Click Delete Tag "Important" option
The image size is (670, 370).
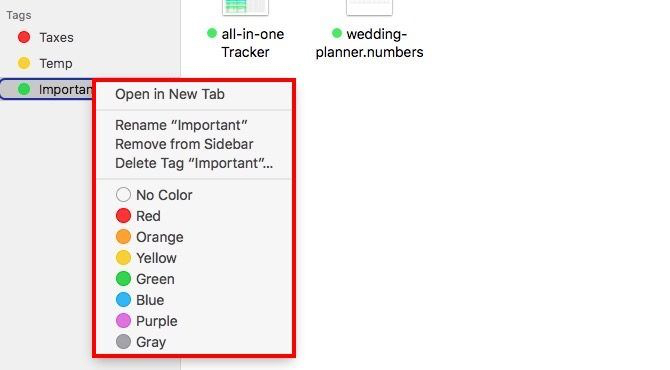(194, 163)
